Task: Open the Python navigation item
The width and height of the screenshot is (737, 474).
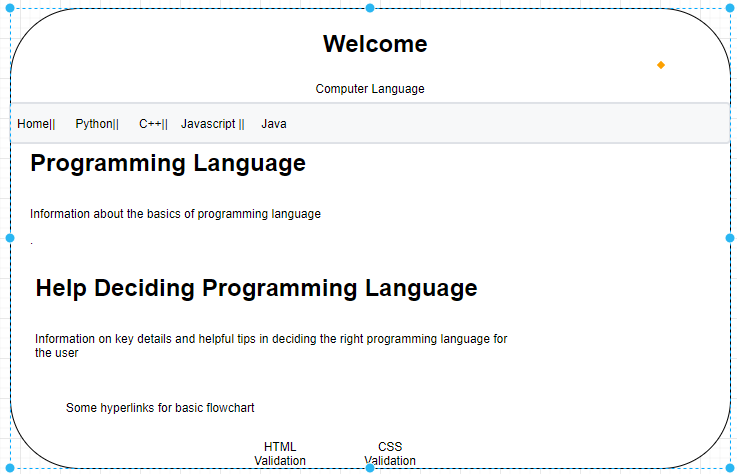Action: tap(97, 124)
